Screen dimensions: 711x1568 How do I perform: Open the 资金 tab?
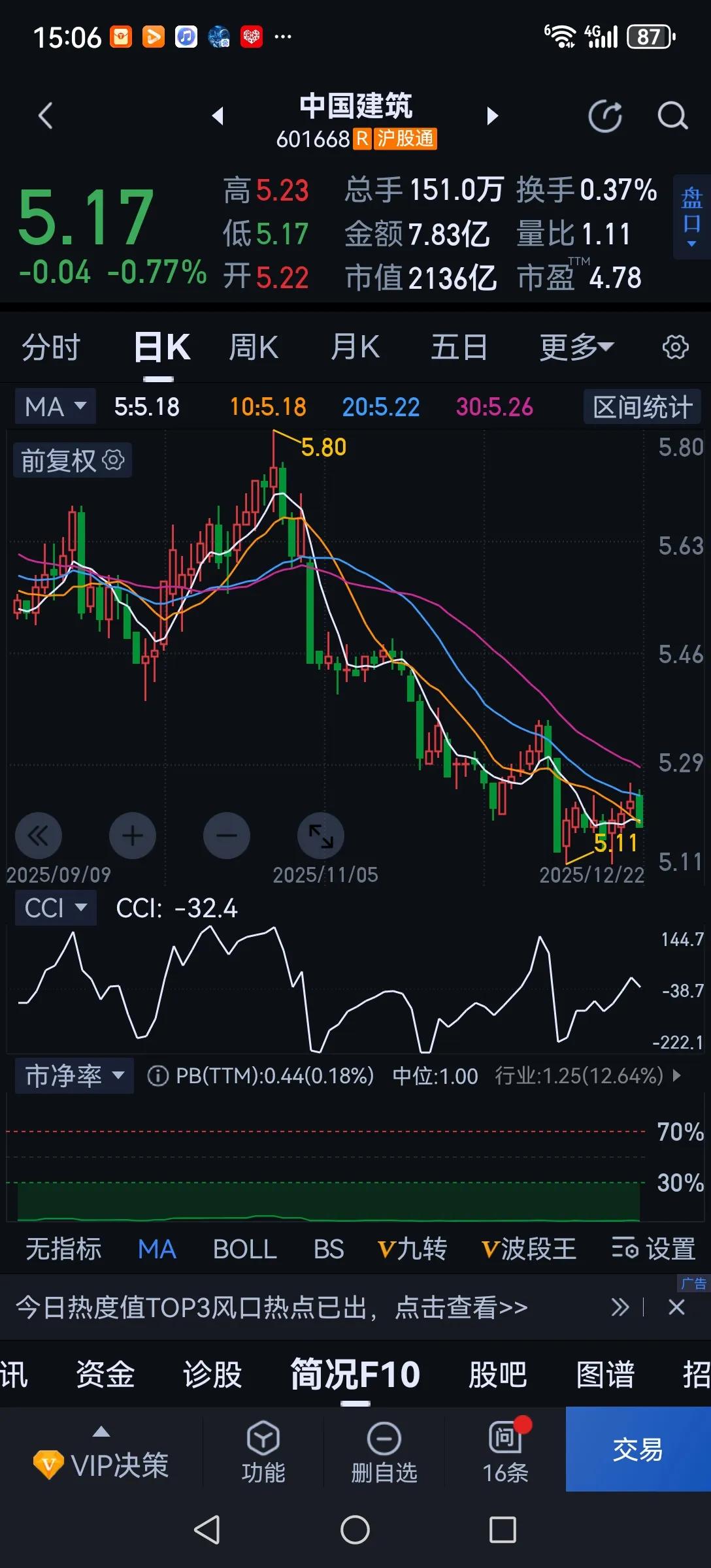click(105, 1374)
